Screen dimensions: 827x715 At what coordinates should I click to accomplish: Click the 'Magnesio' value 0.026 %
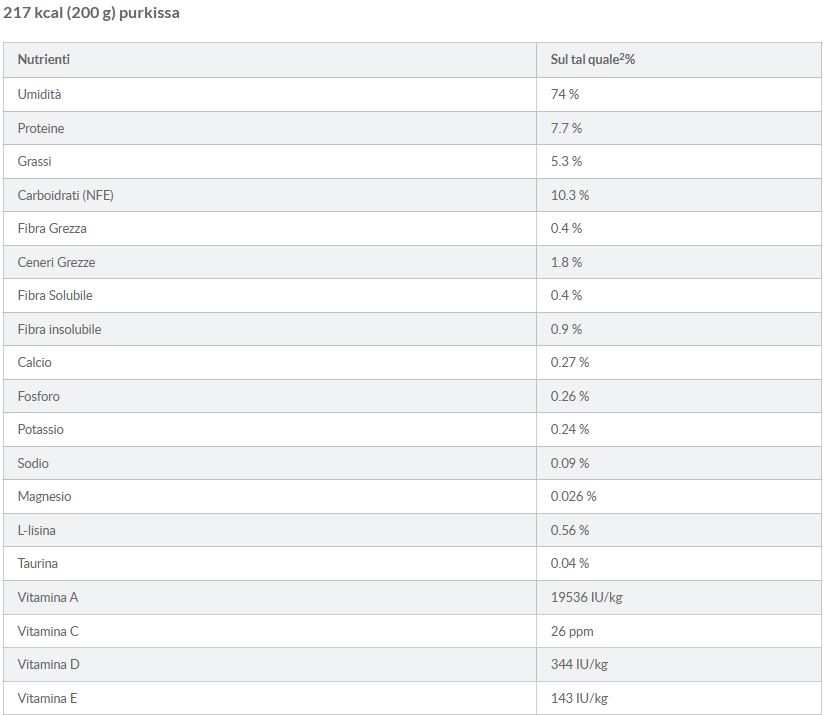(x=573, y=496)
